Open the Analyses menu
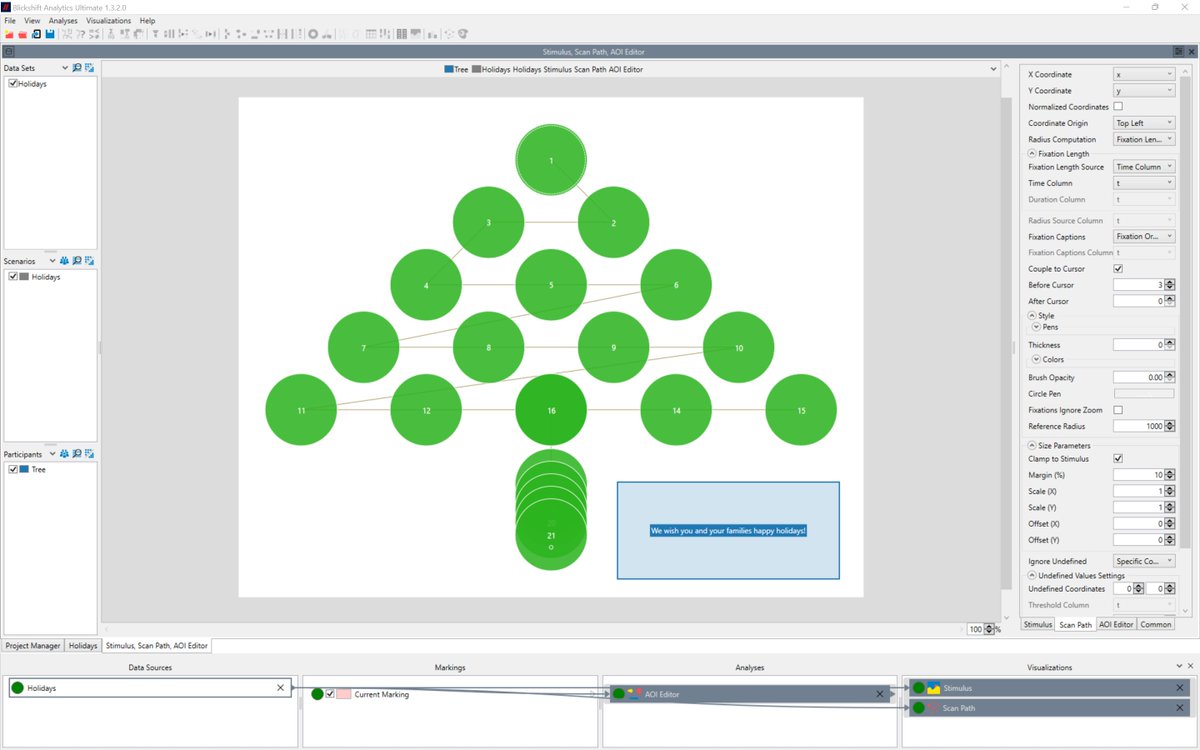1200x750 pixels. click(63, 20)
